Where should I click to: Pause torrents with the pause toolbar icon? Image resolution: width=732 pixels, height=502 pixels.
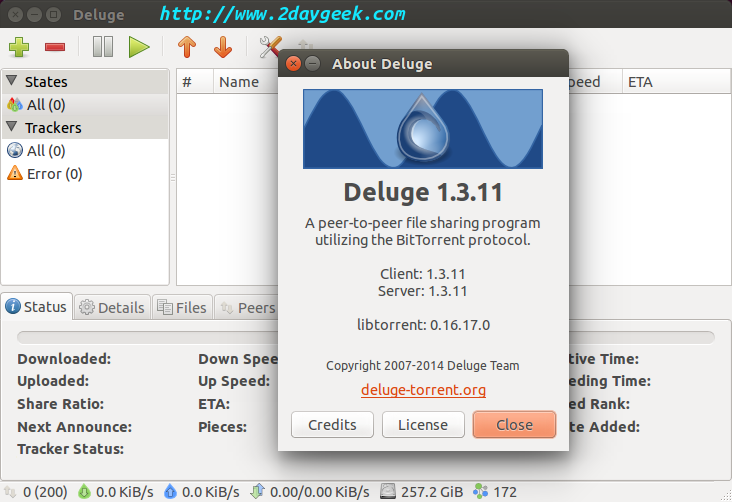103,47
